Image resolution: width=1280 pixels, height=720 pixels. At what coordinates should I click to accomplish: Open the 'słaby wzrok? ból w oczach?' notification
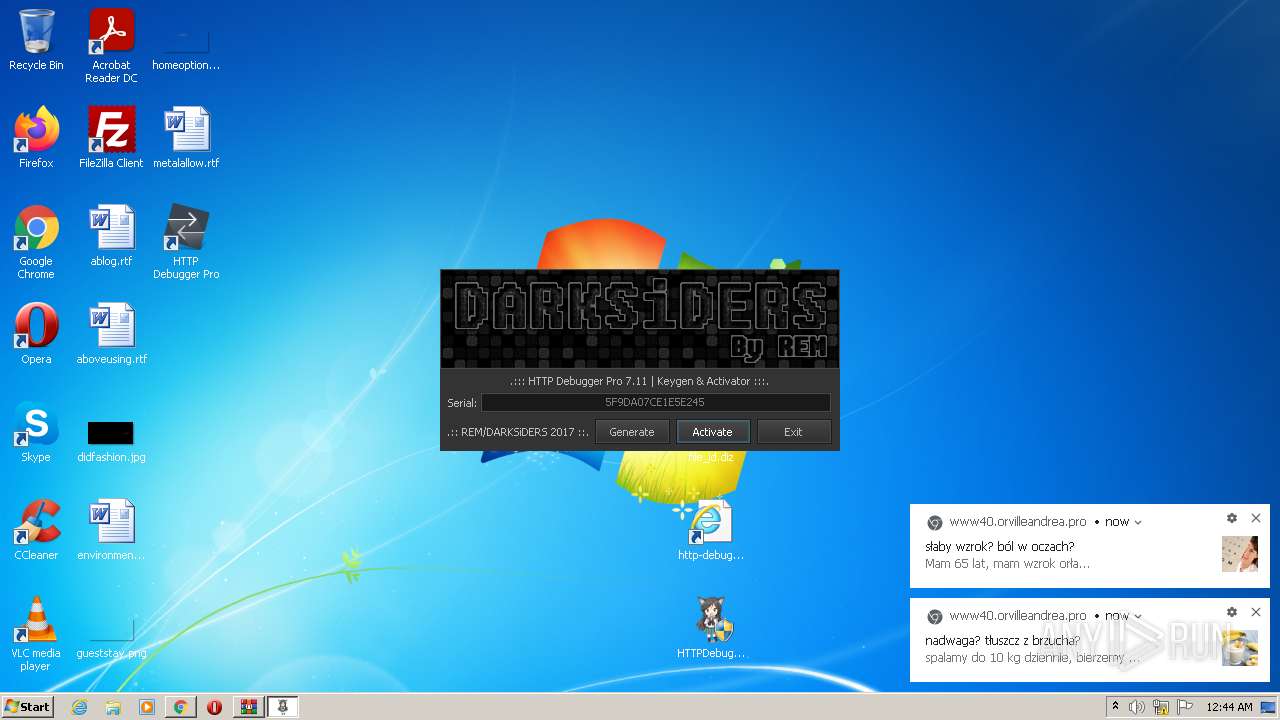point(1090,545)
